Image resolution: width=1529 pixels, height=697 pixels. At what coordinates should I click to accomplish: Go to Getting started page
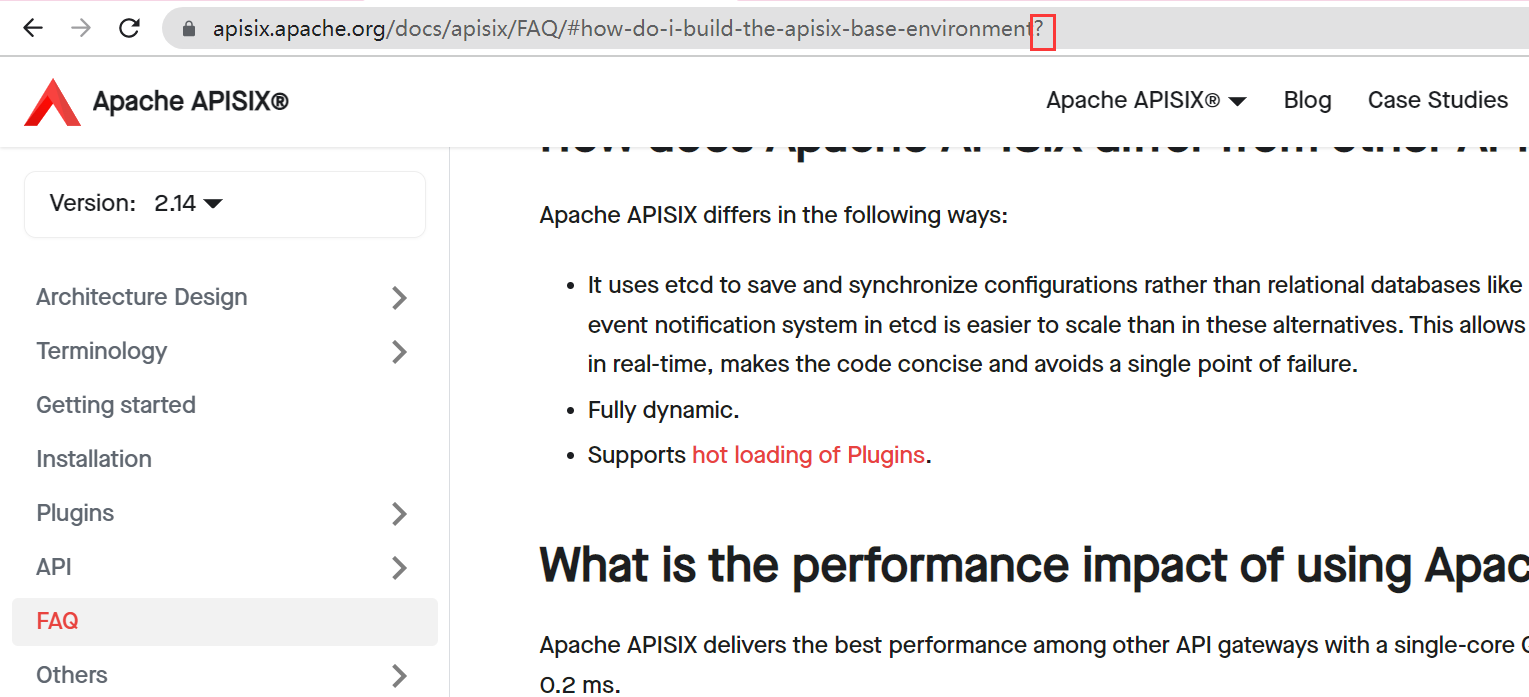pyautogui.click(x=116, y=405)
